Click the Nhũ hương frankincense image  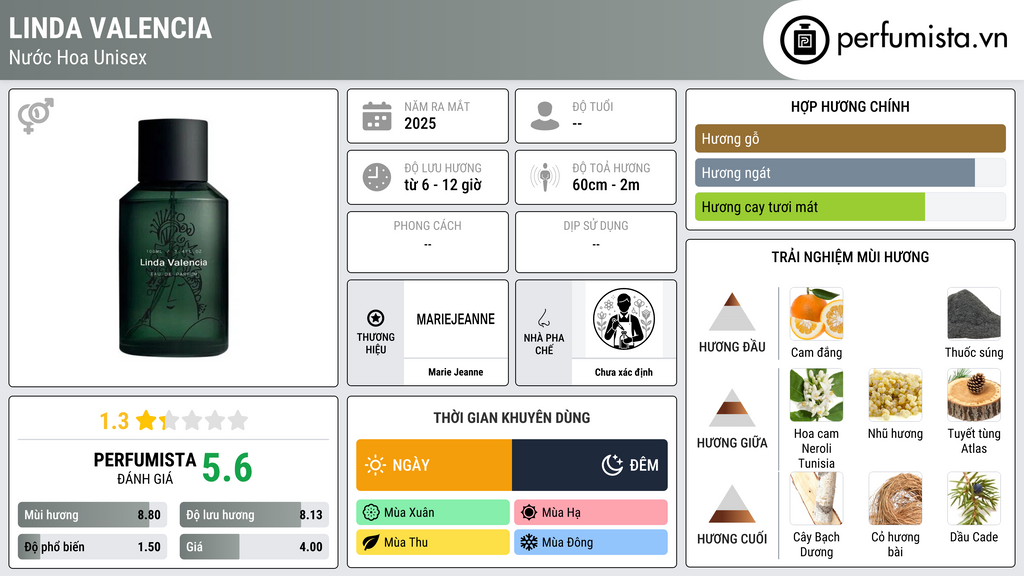coord(895,395)
